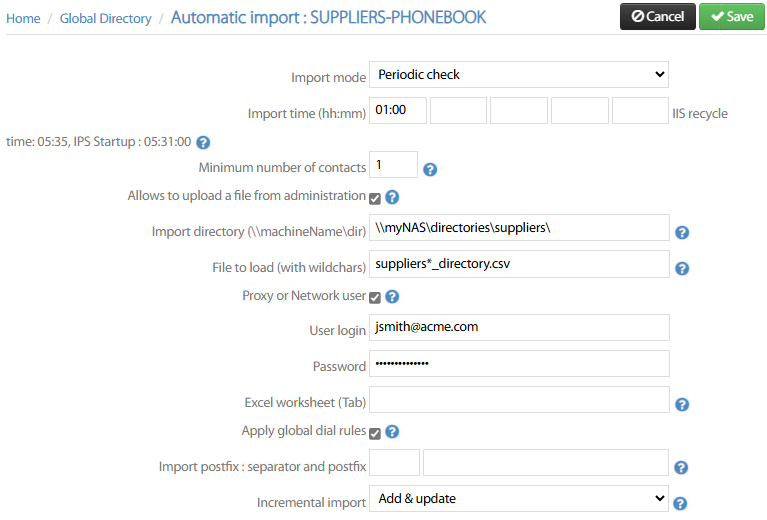Click help icon beside File to load field
The height and width of the screenshot is (520, 767).
(x=682, y=268)
